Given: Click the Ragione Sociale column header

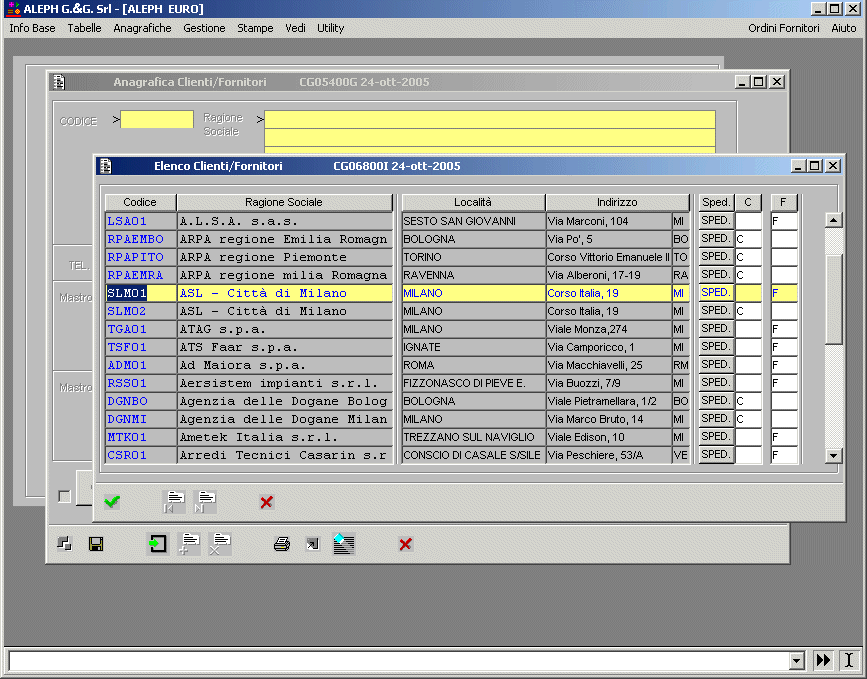Looking at the screenshot, I should tap(284, 202).
